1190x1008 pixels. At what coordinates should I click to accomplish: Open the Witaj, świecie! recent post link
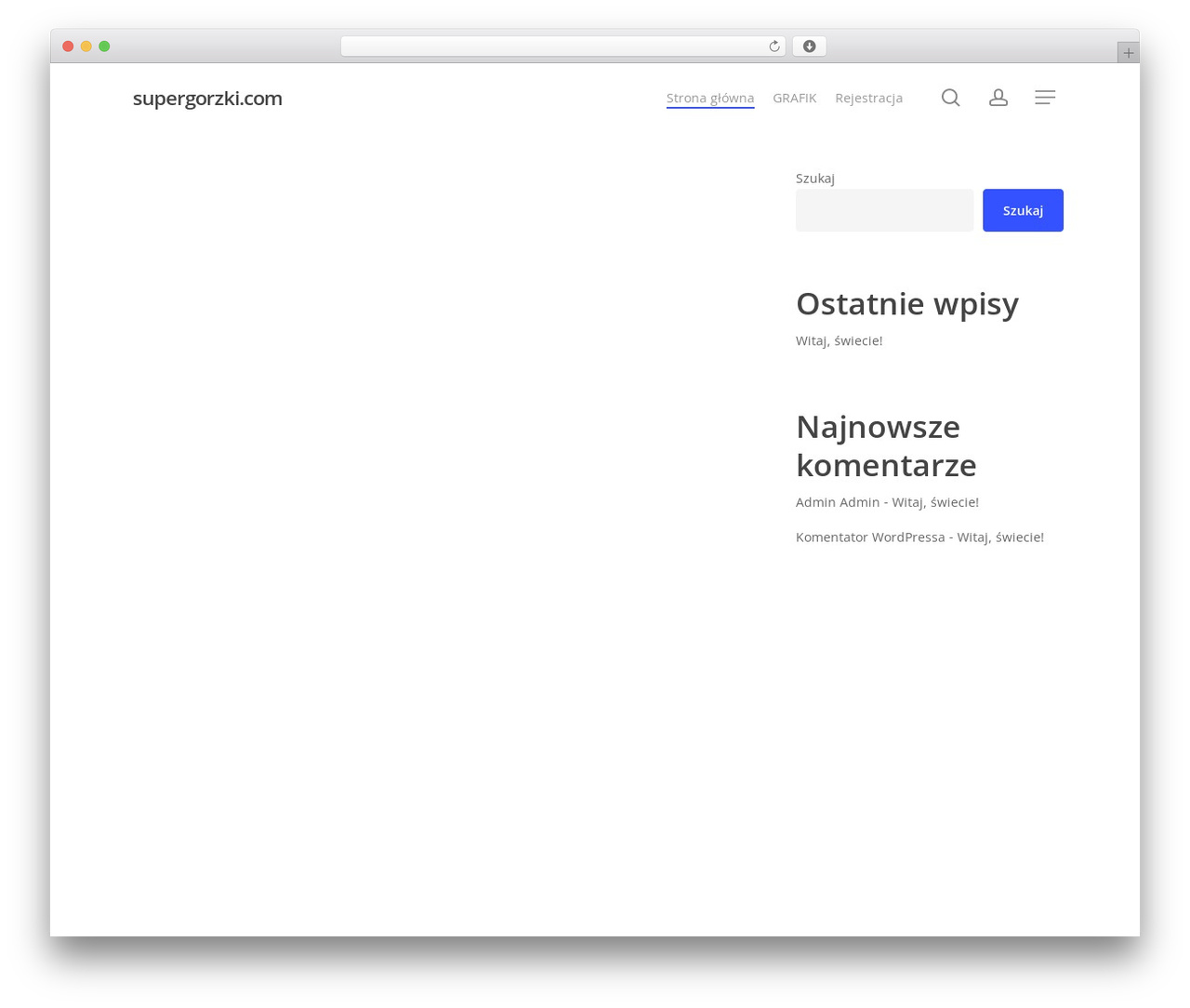(840, 340)
